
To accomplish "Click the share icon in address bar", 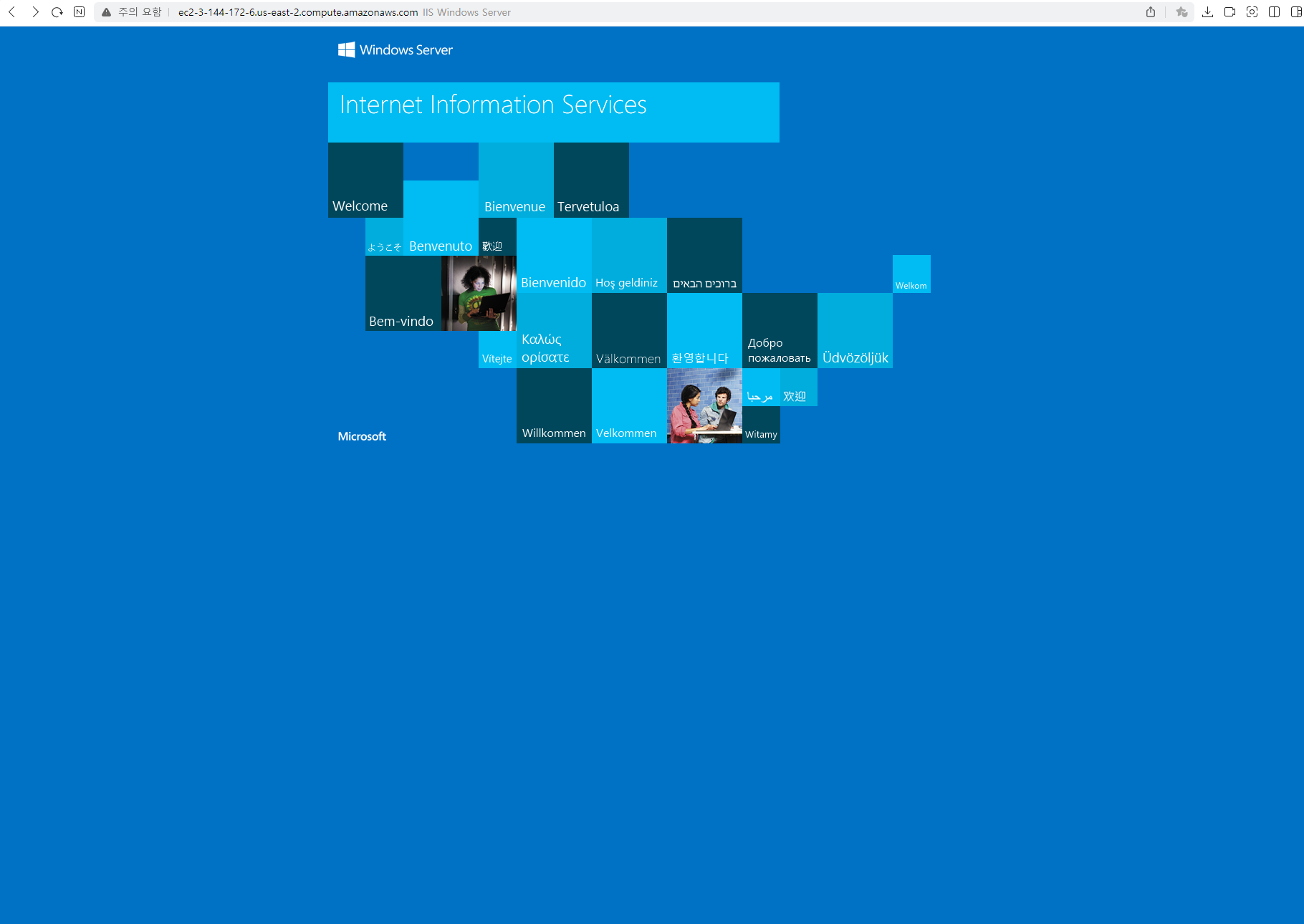I will tap(1151, 12).
